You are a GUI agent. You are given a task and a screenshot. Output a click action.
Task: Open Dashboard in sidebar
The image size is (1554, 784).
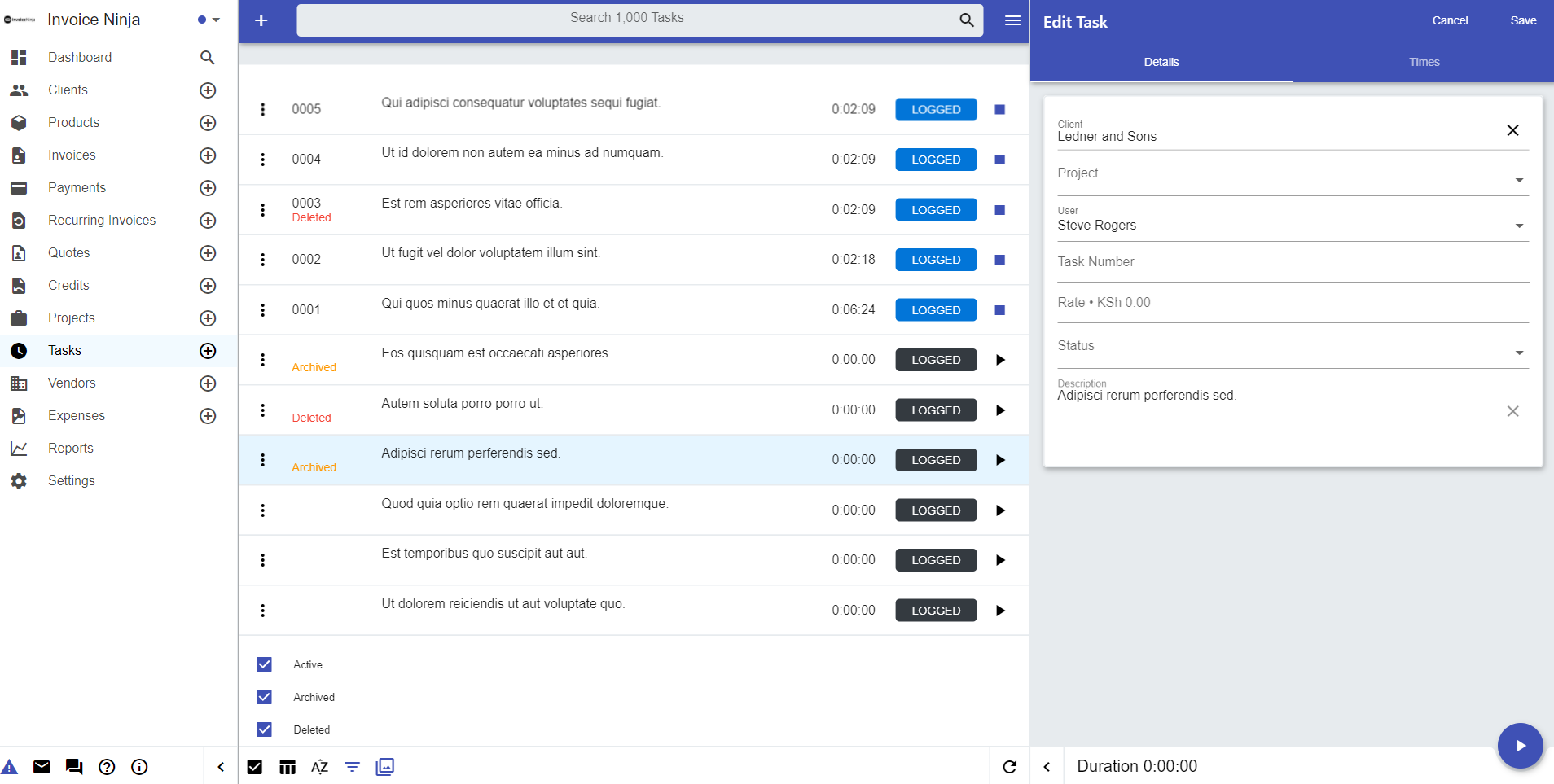coord(80,58)
